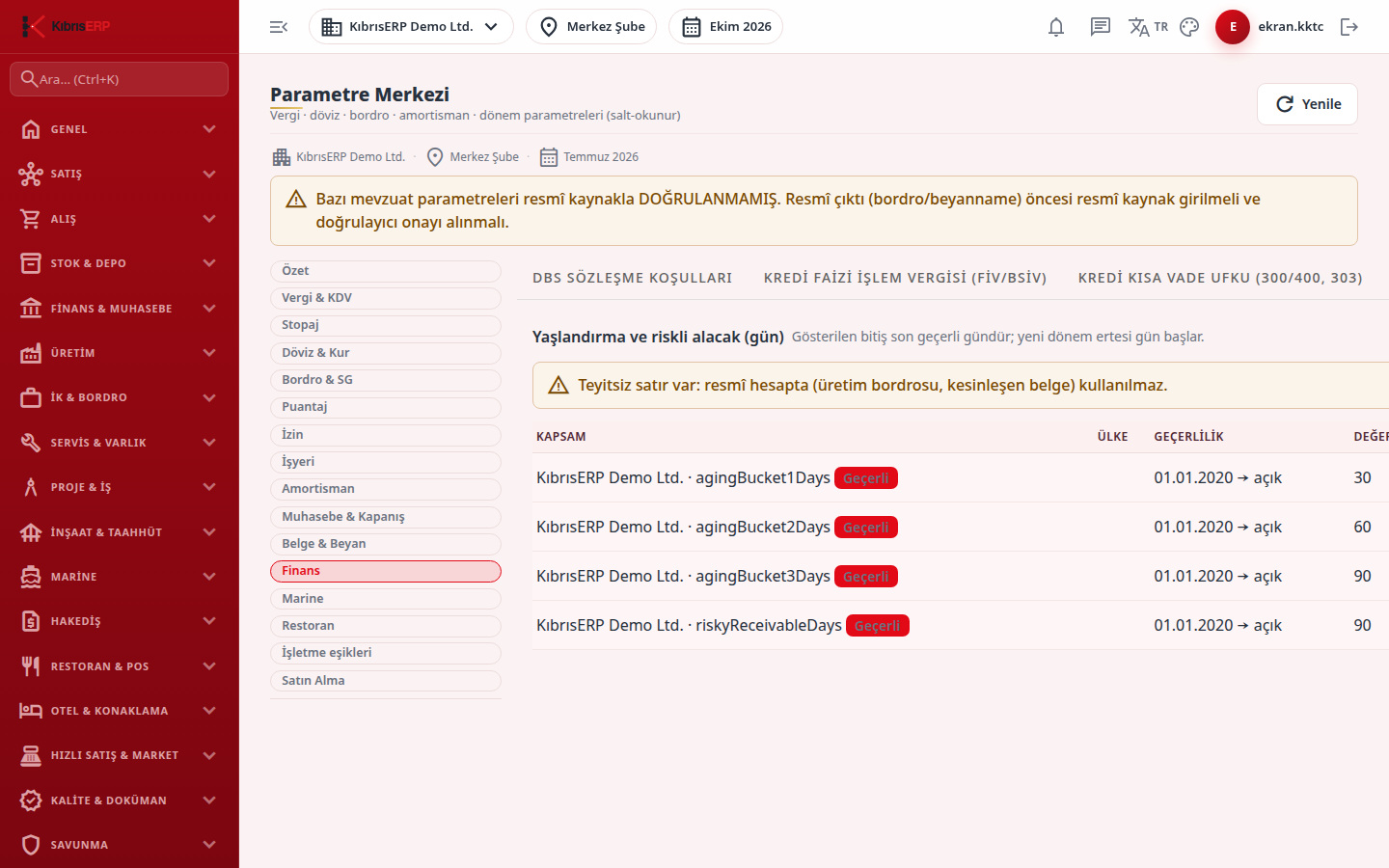This screenshot has height=868, width=1389.
Task: Expand the Restoran & POS chevron
Action: (209, 666)
